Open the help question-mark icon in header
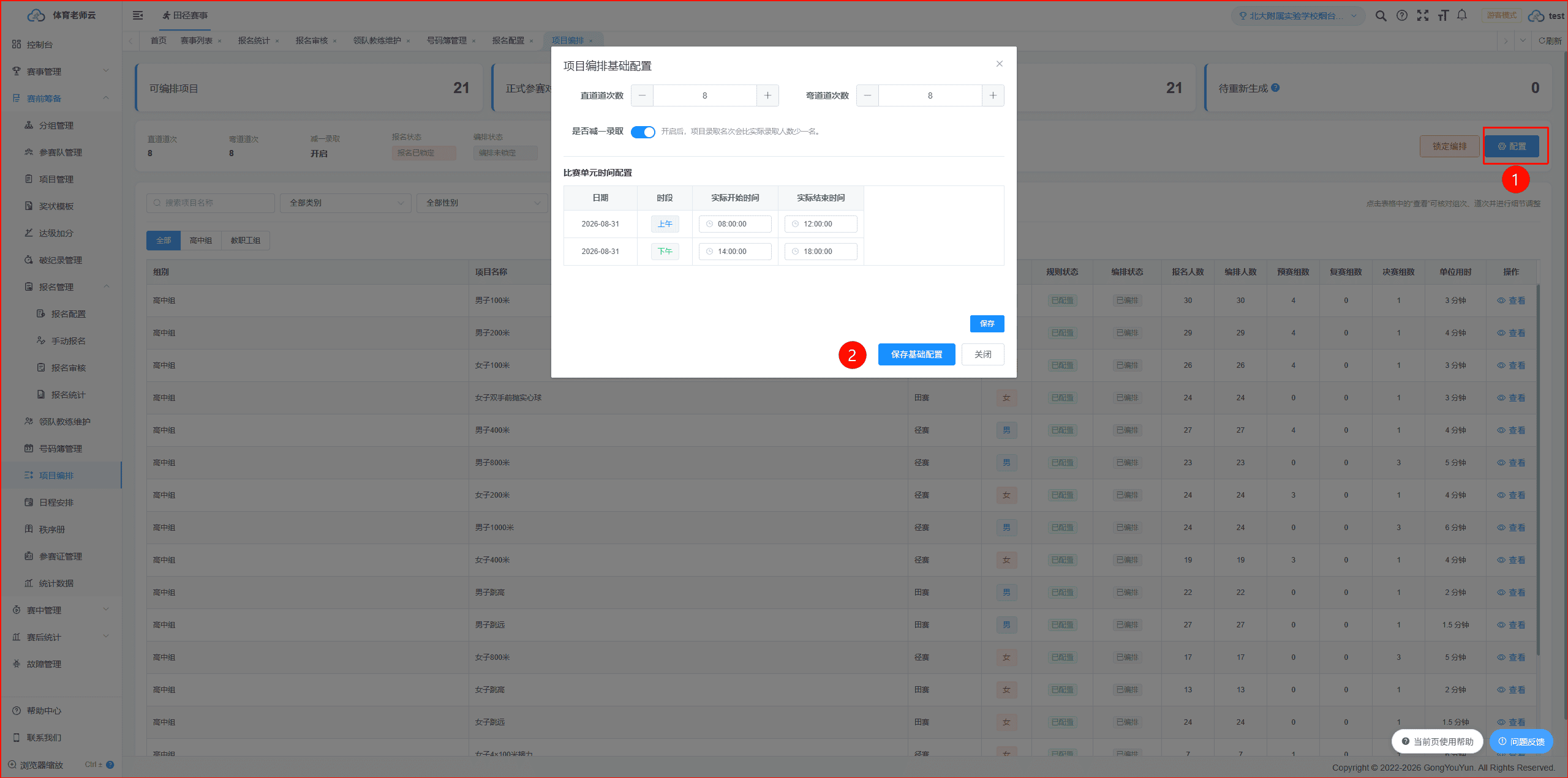 tap(1401, 16)
